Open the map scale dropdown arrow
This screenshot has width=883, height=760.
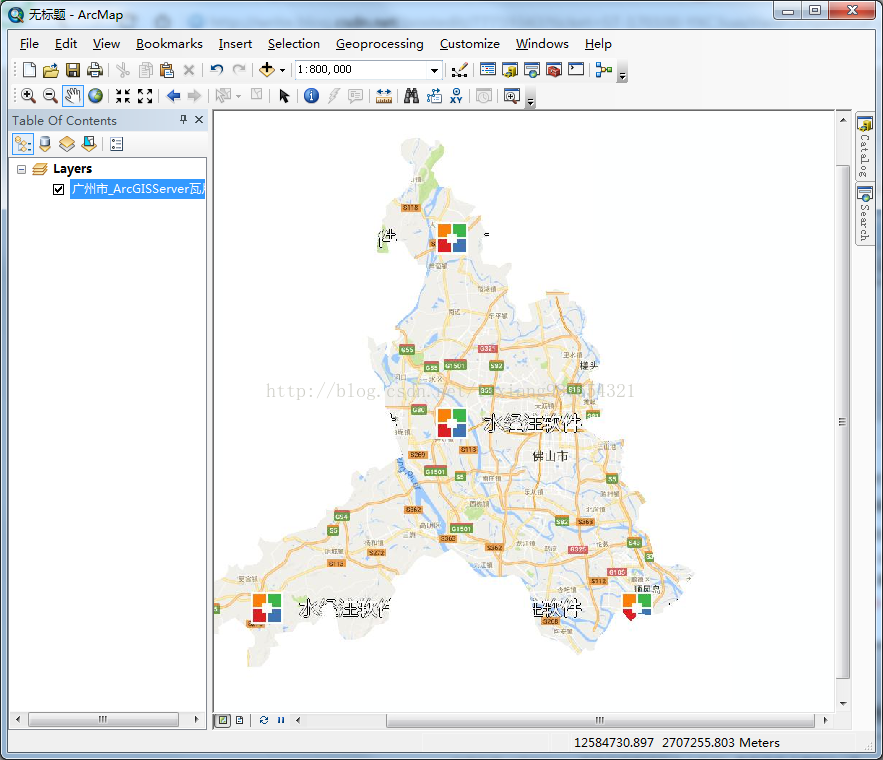434,70
